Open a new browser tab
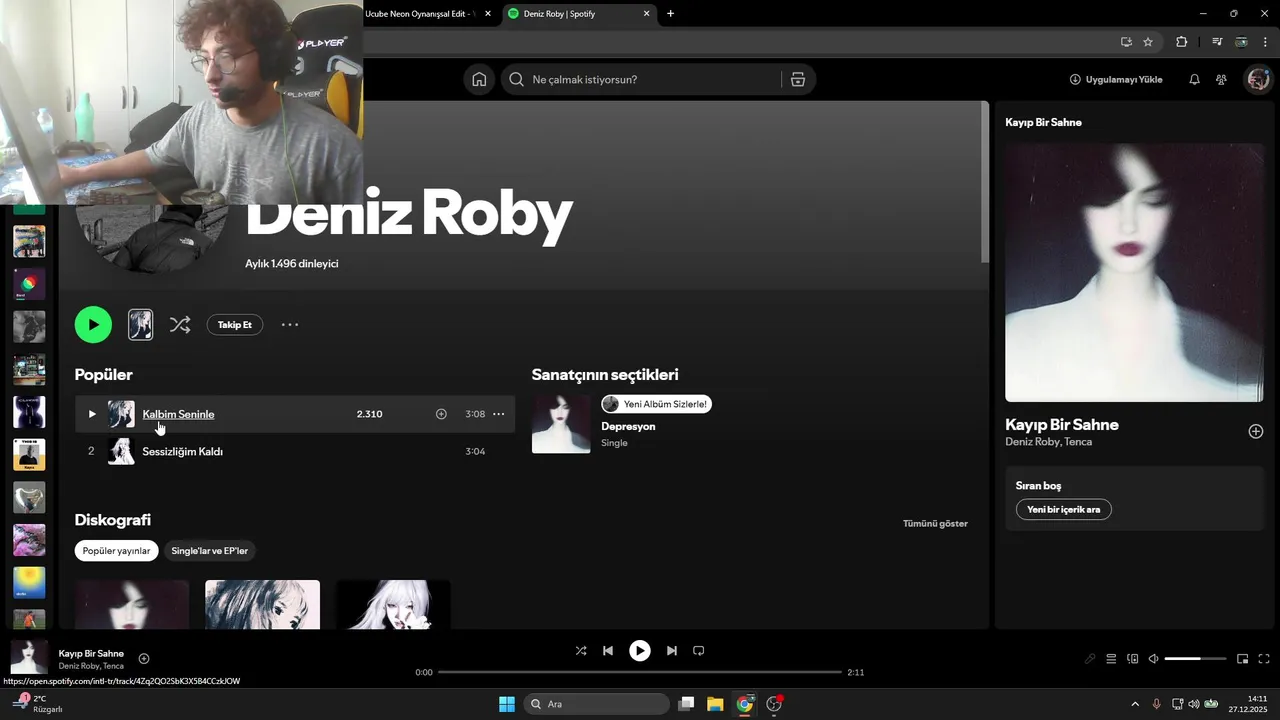Viewport: 1280px width, 720px height. pos(670,14)
